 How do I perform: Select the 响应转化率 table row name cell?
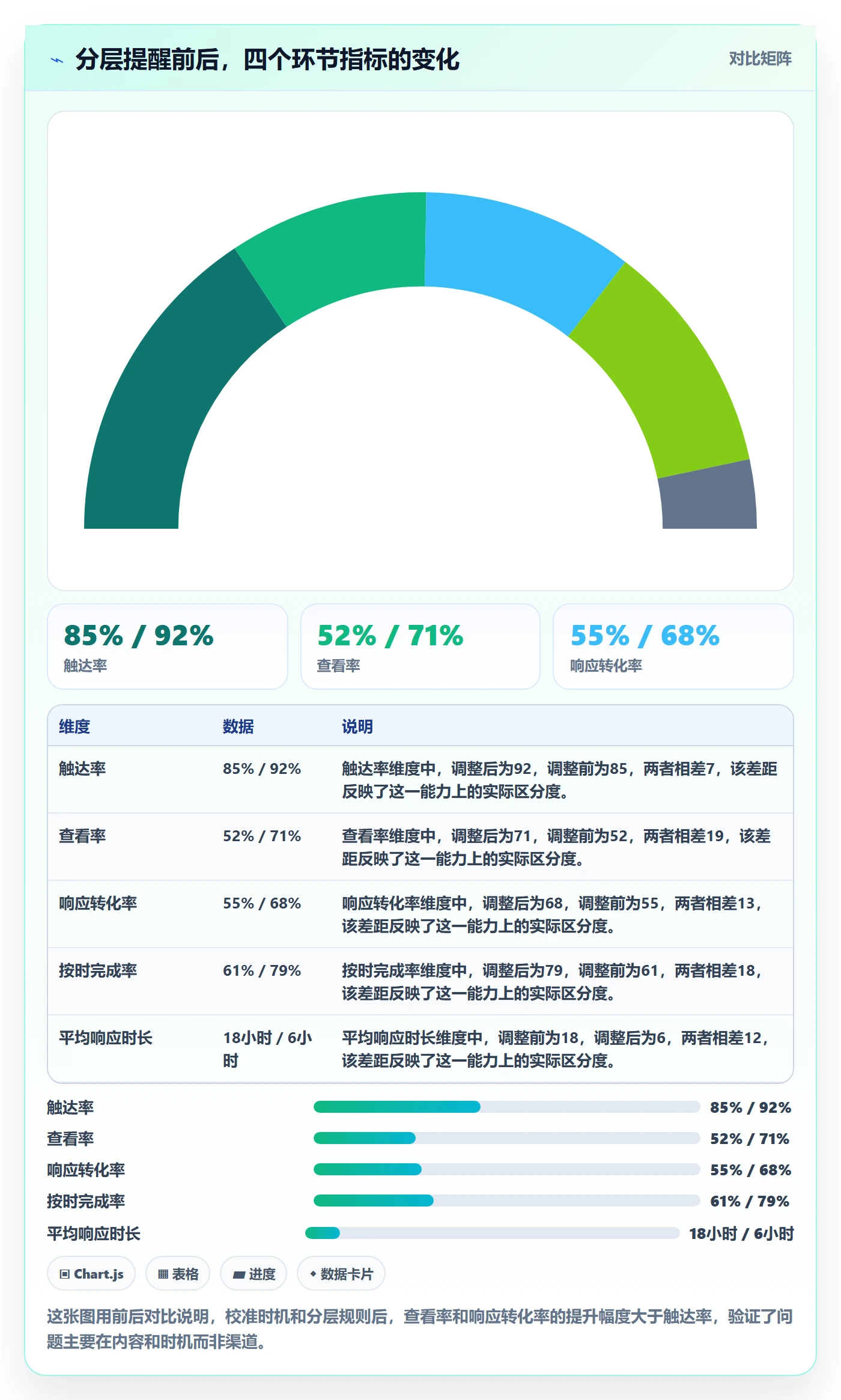(x=98, y=903)
